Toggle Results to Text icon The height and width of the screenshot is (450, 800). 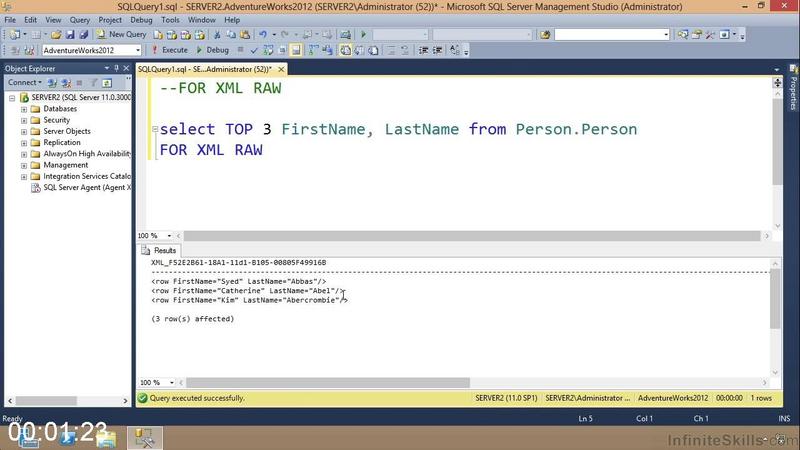(345, 50)
